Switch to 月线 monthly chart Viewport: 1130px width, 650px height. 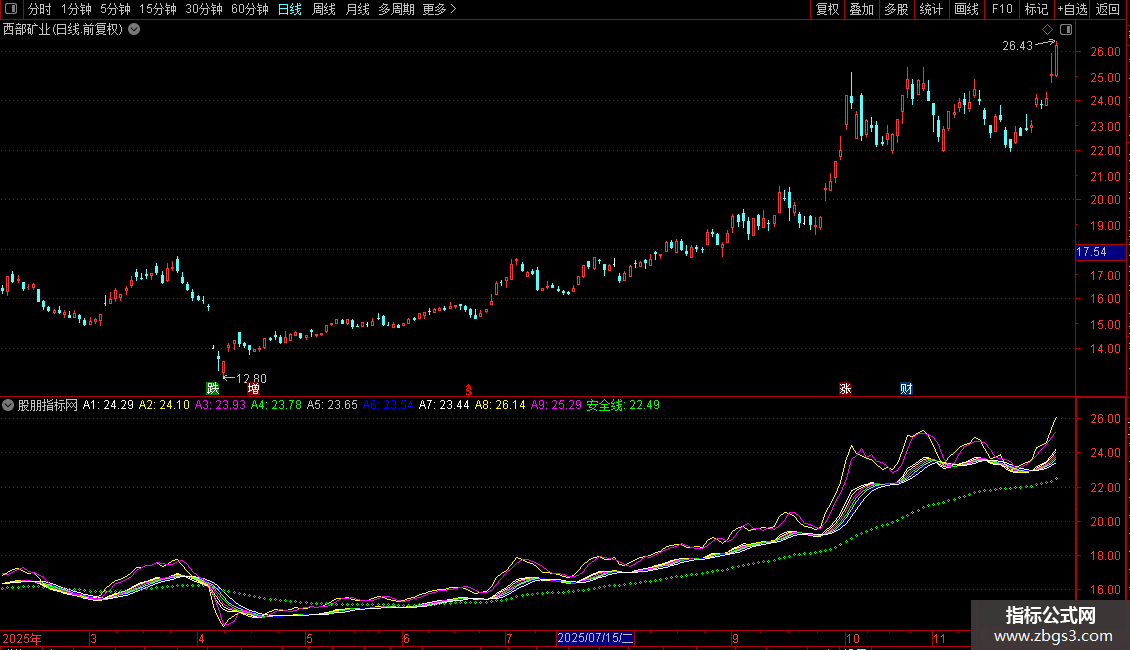coord(357,9)
